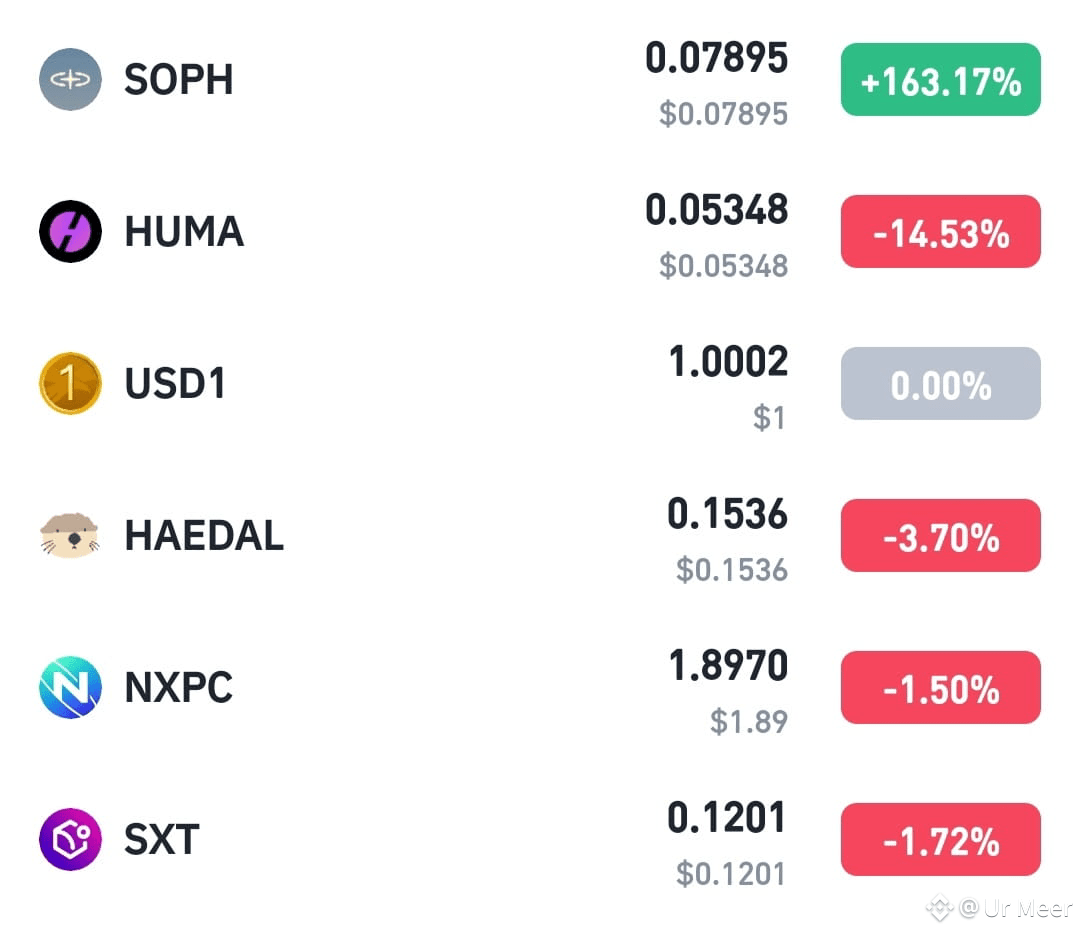
Task: Open the SOPH ticker name
Action: tap(179, 79)
